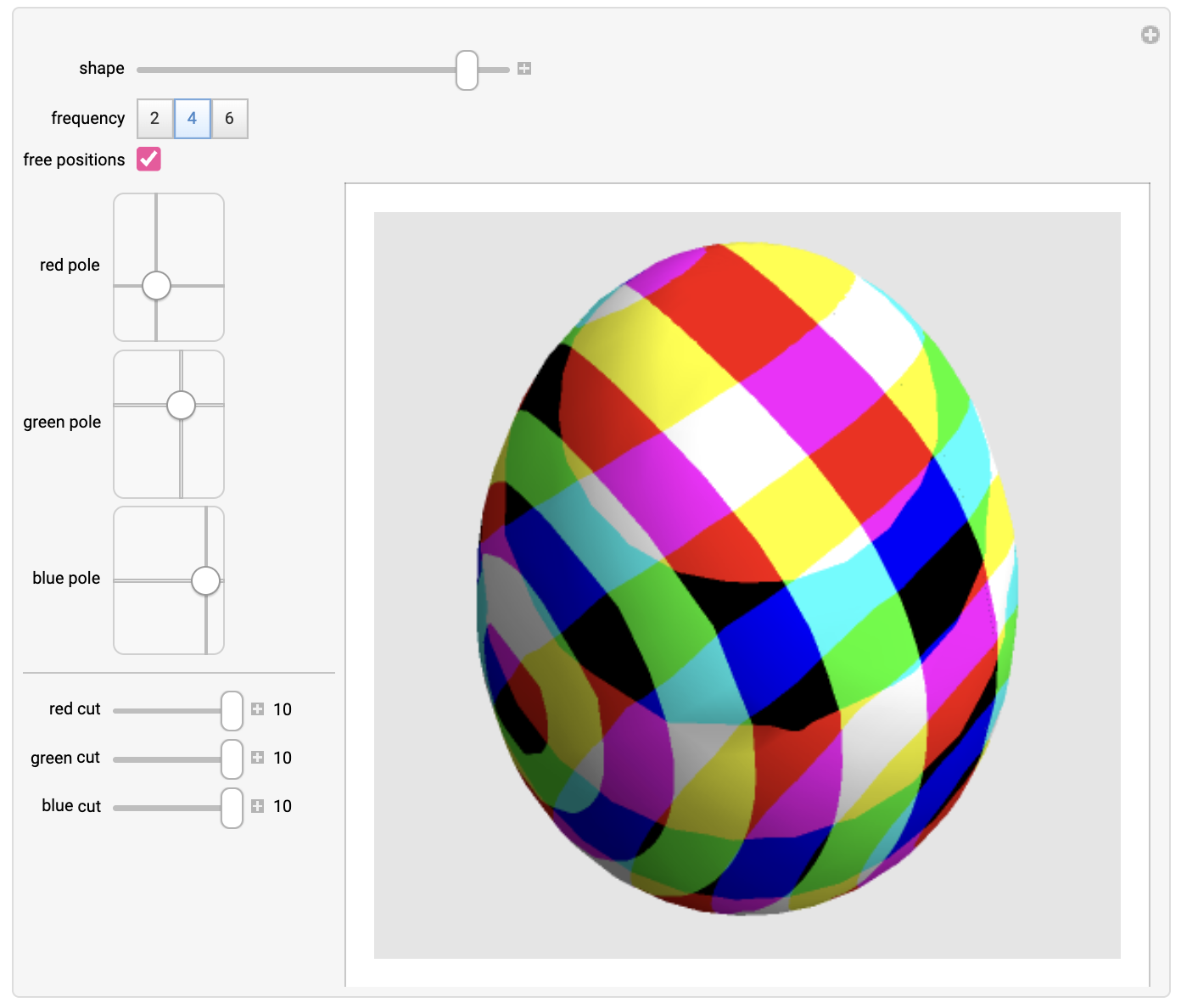1181x1008 pixels.
Task: Click the blue pole 2D slider handle
Action: (x=205, y=581)
